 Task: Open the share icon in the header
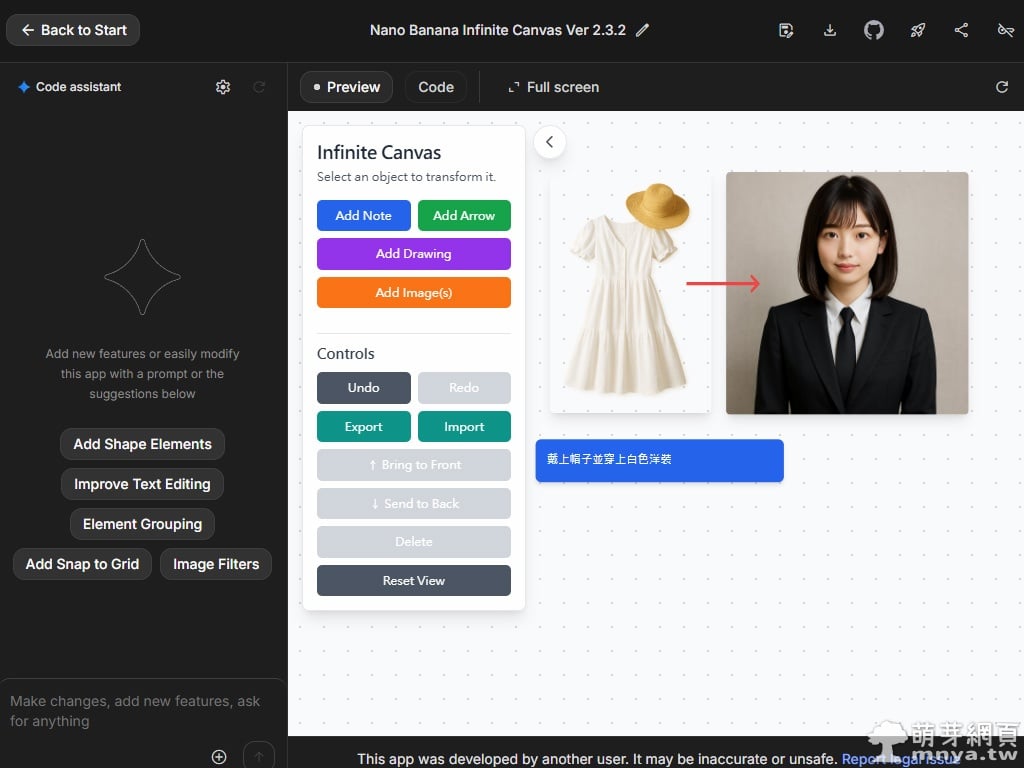[961, 30]
